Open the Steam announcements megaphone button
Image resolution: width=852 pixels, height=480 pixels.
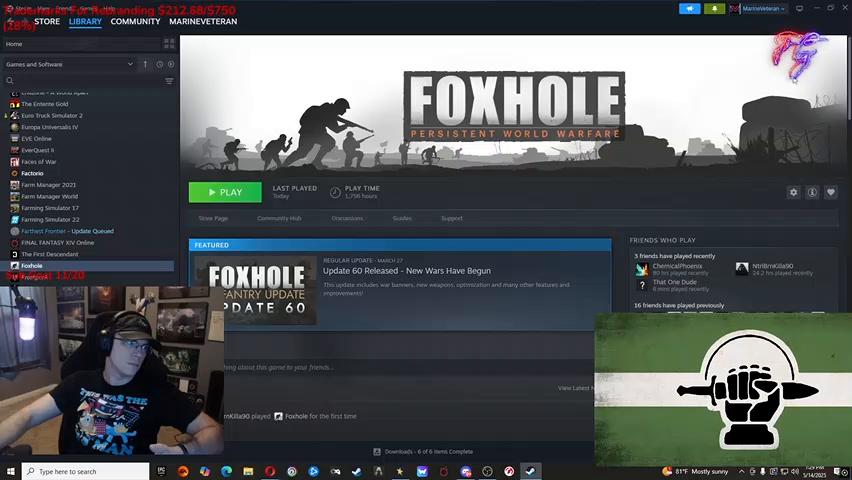[x=690, y=9]
